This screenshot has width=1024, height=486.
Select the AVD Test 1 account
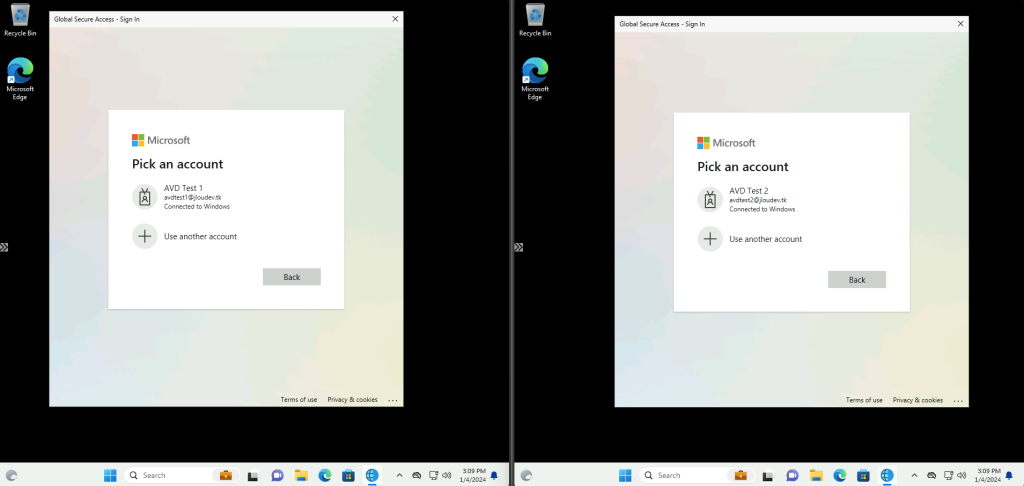[226, 197]
